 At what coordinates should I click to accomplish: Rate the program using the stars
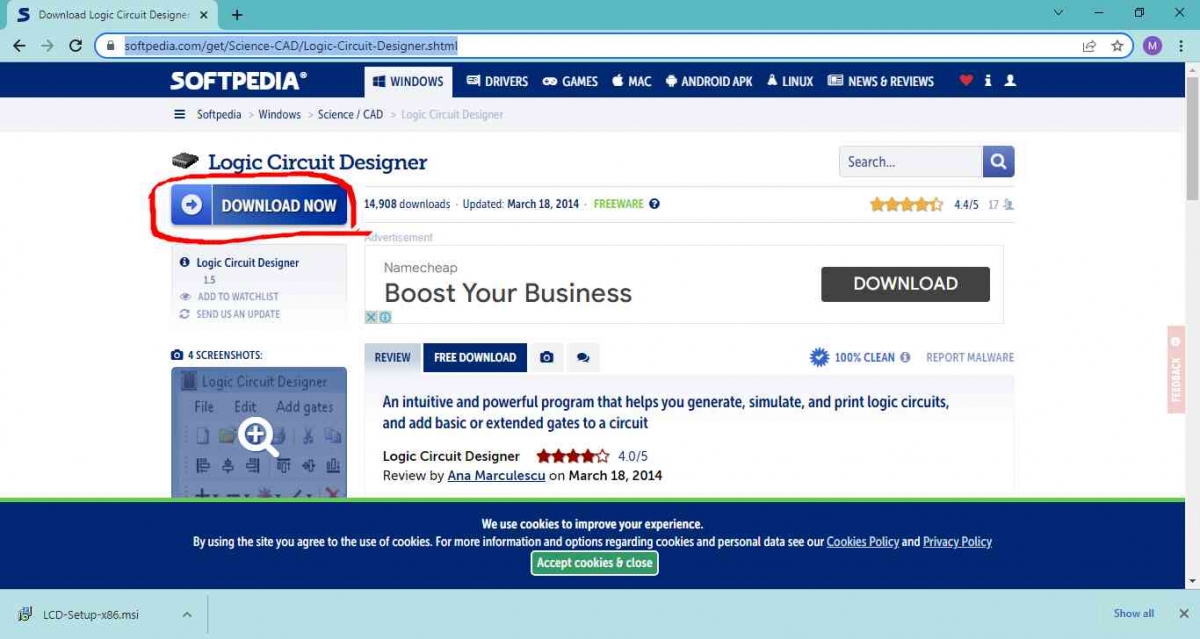point(906,204)
